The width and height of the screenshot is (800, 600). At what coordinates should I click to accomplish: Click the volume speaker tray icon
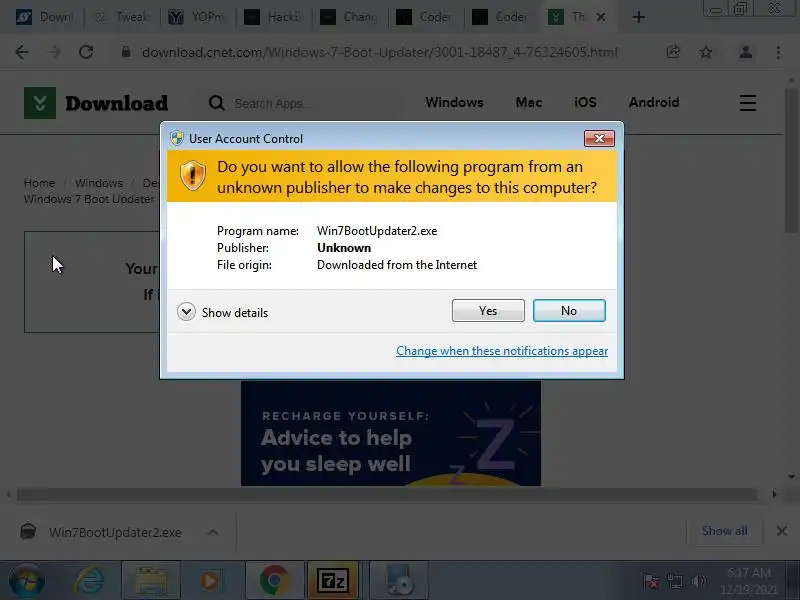698,581
